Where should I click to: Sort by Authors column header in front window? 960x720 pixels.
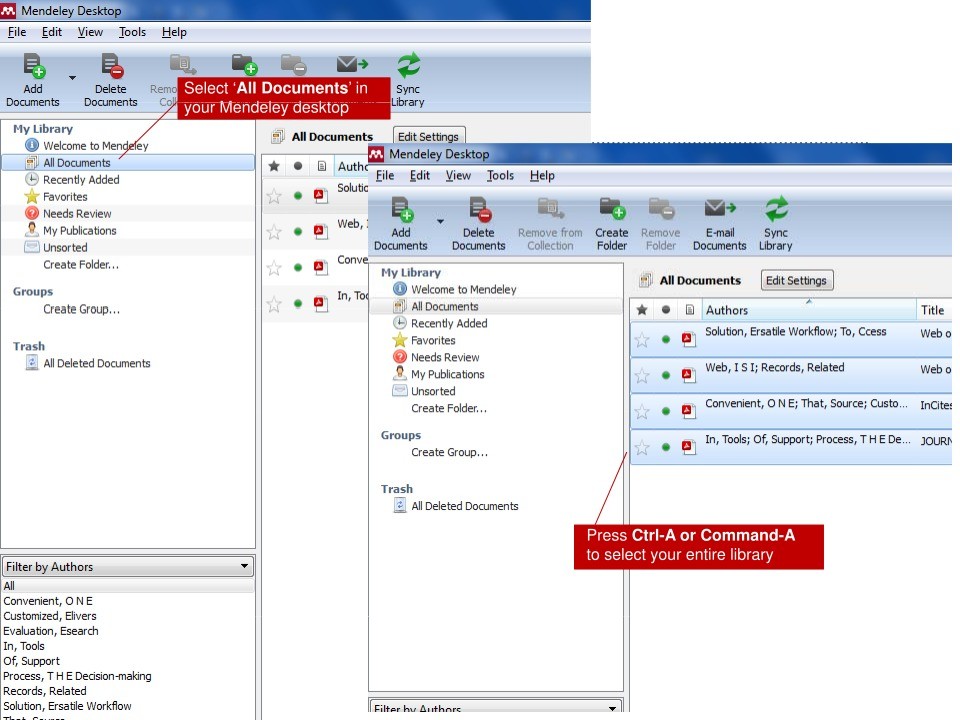click(808, 310)
